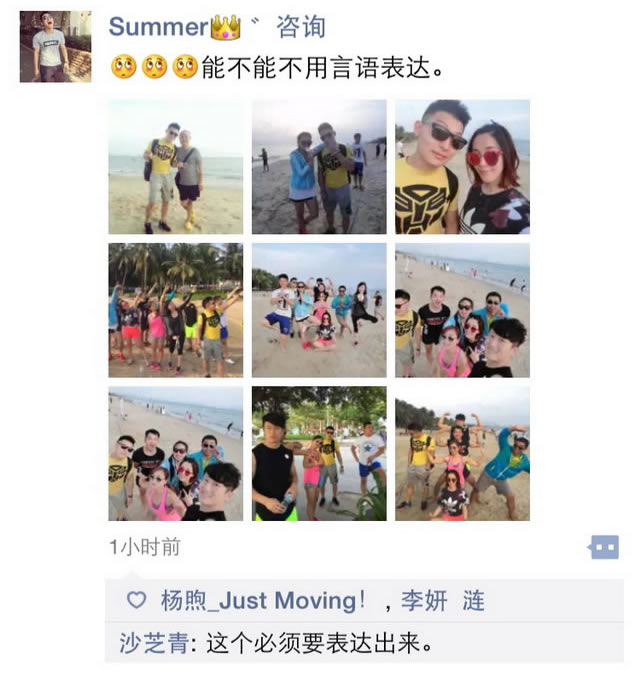View second photo of couple posing on sand
This screenshot has height=682, width=640.
[319, 167]
